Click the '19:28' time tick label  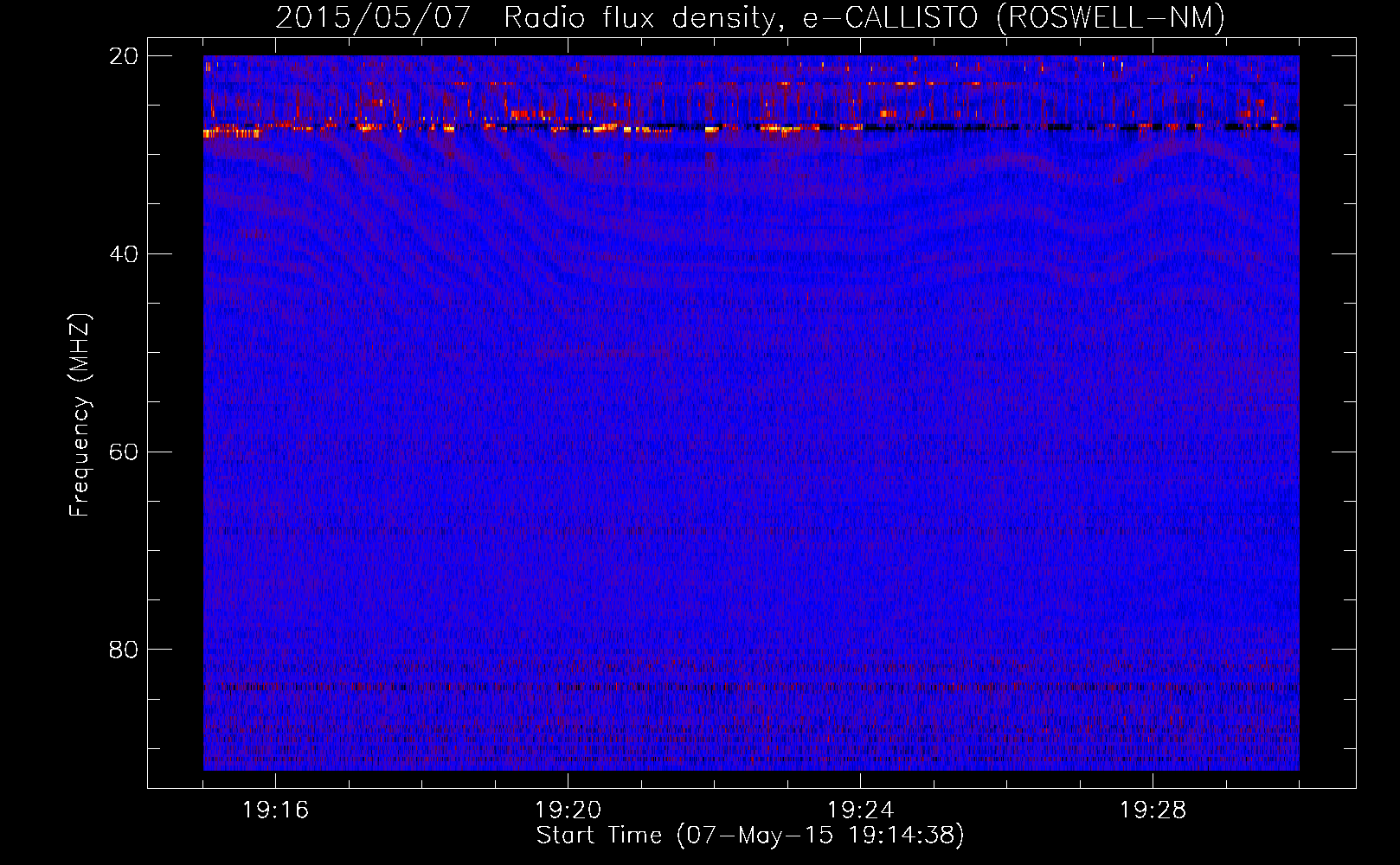(x=1153, y=811)
